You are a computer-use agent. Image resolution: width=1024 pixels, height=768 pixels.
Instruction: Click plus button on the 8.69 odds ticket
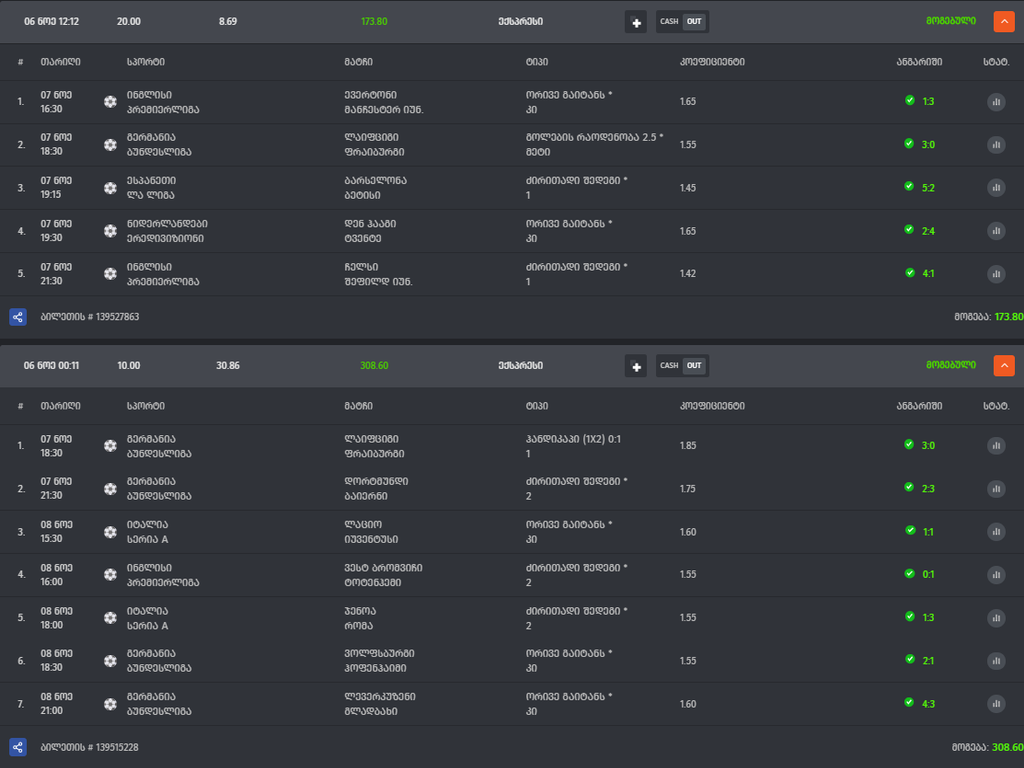[636, 22]
